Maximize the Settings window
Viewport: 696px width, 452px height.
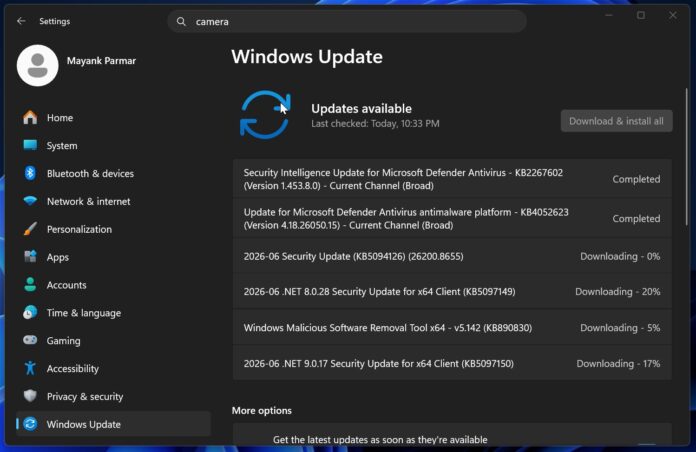point(641,16)
